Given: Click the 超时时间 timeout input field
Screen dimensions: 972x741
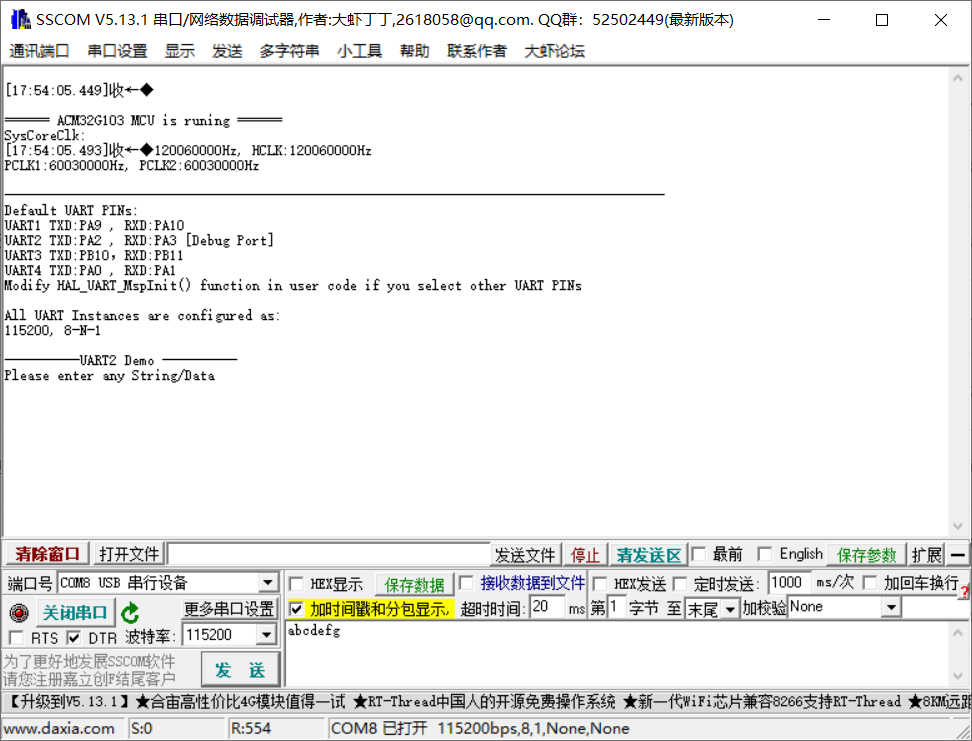Looking at the screenshot, I should pyautogui.click(x=546, y=607).
